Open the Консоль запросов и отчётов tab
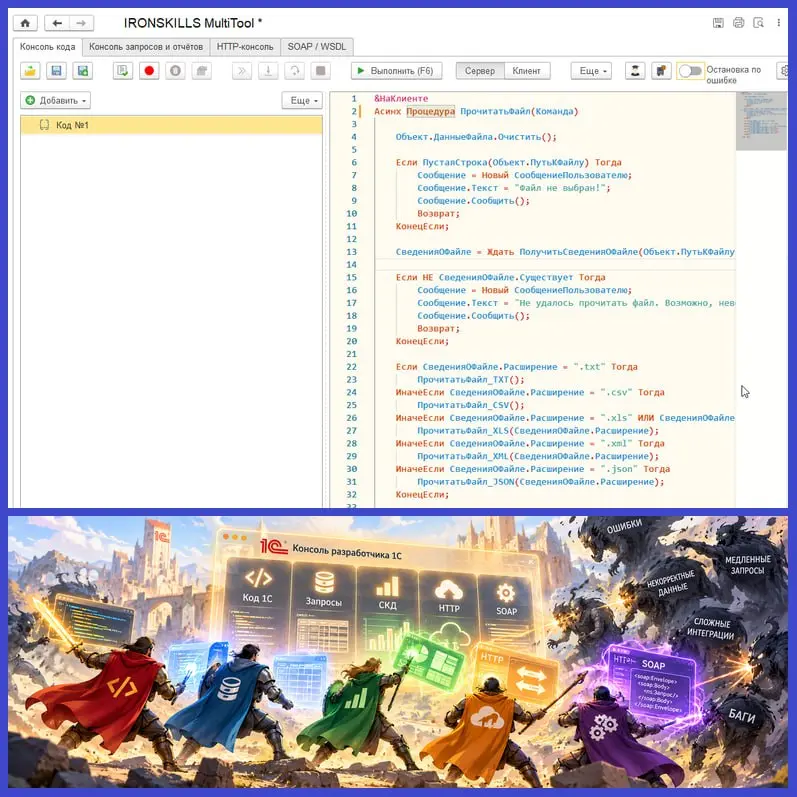The height and width of the screenshot is (797, 797). coord(146,47)
